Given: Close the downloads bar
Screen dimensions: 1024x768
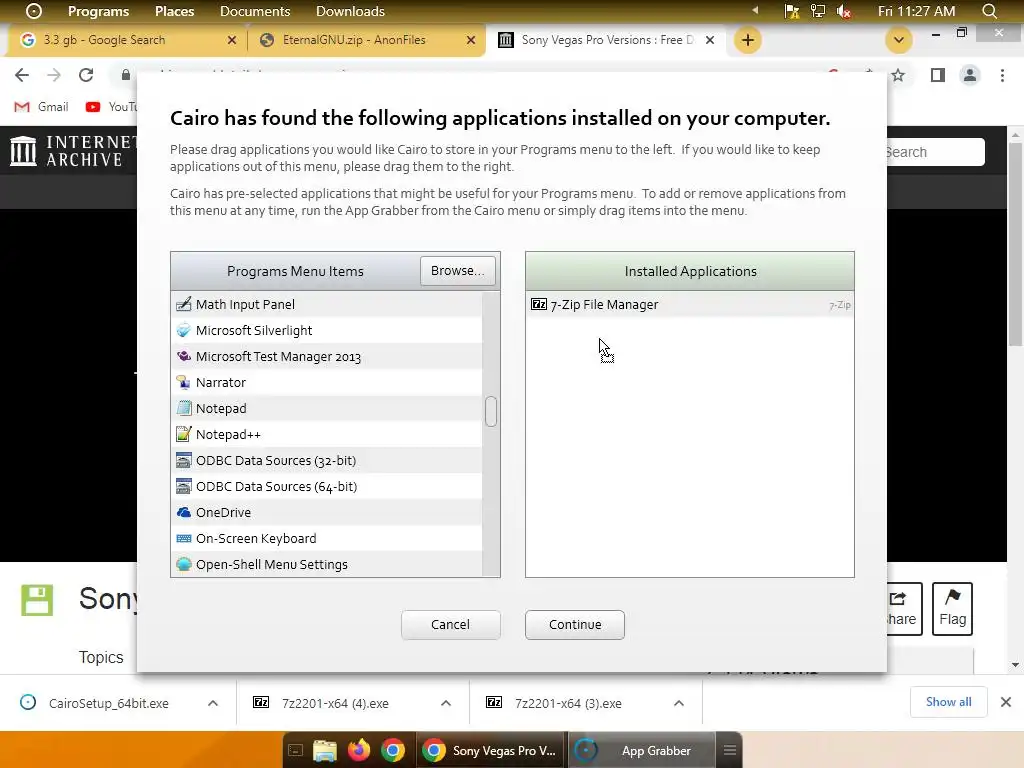Looking at the screenshot, I should (x=1006, y=702).
